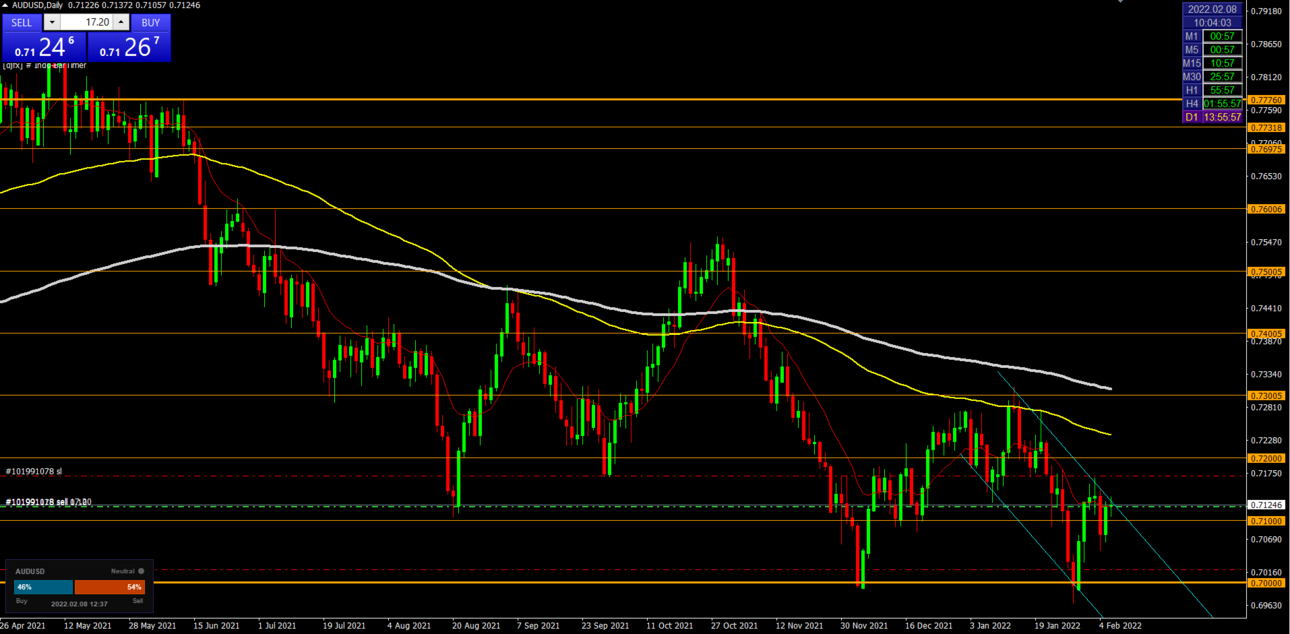Click the 0.79180 price scale value
The width and height of the screenshot is (1290, 634).
click(x=1267, y=11)
